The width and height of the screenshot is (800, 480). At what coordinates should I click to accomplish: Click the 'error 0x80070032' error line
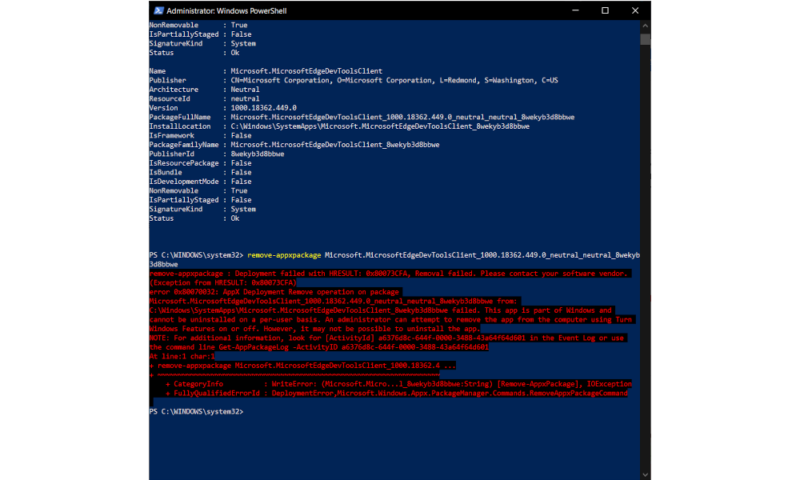point(276,292)
